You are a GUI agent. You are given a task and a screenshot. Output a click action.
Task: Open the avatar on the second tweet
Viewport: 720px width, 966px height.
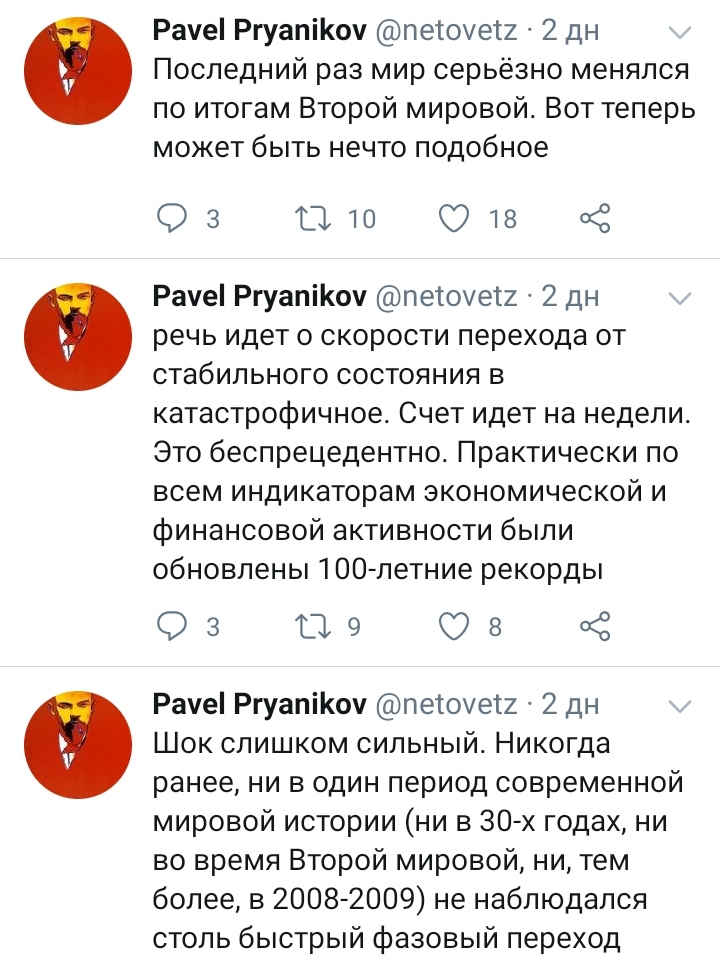78,337
